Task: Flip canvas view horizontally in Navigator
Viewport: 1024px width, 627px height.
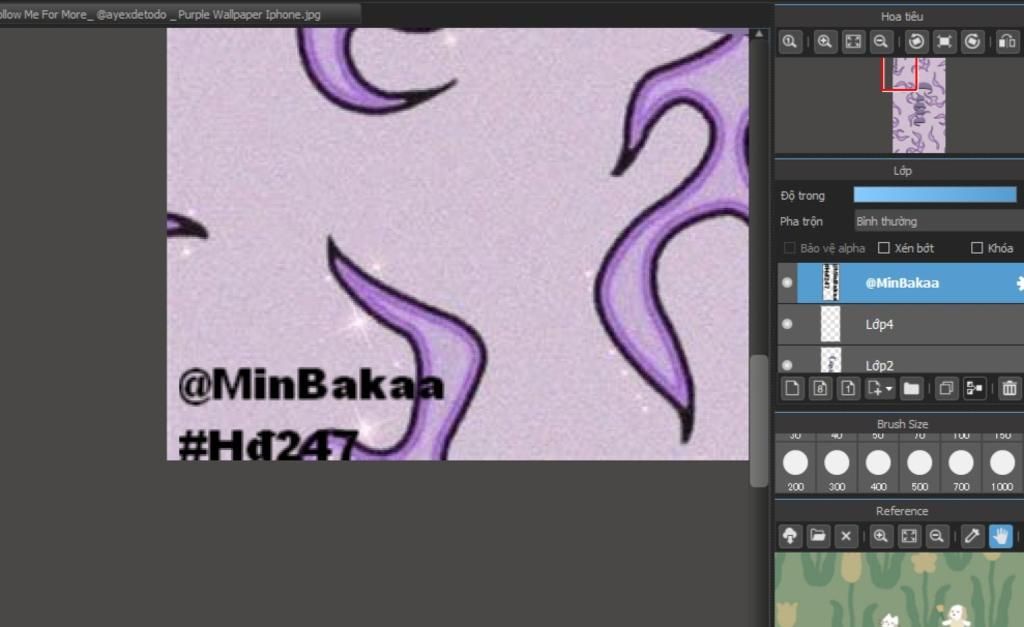Action: point(1007,42)
